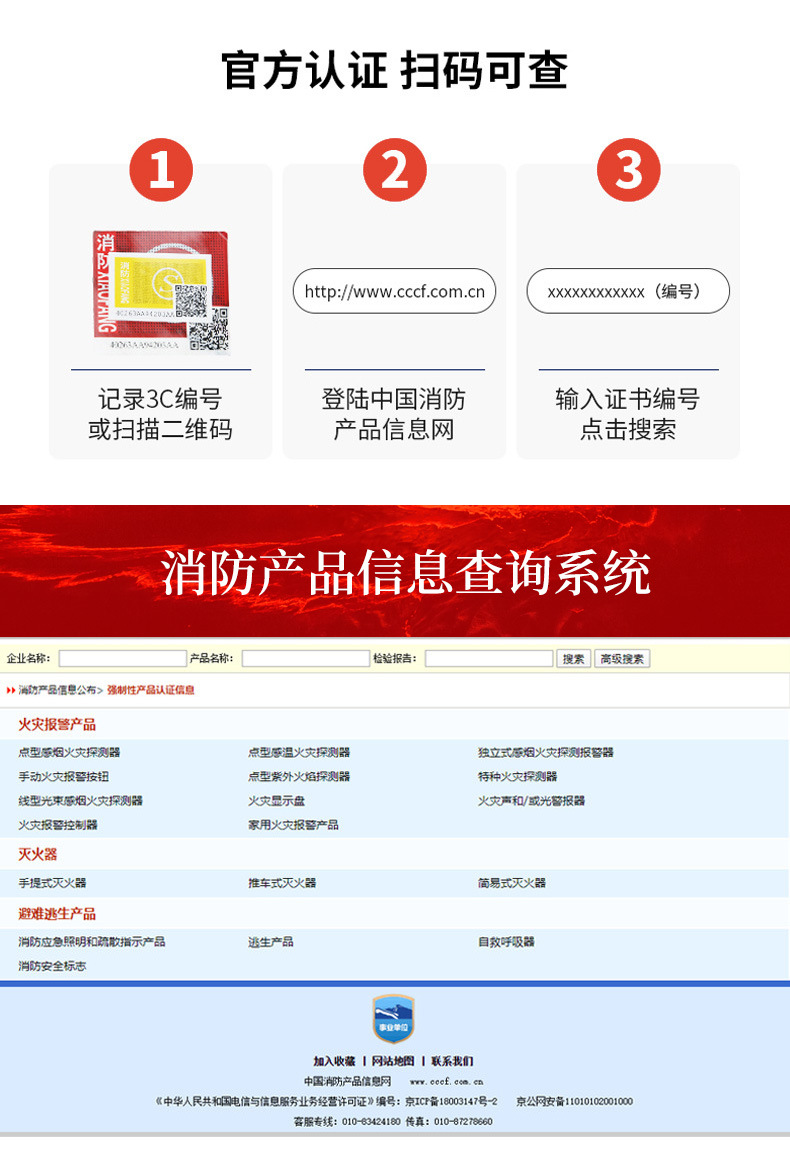Screen dimensions: 790x1168
Task: Click 输入证书编号 点击搜索 caption
Action: coord(628,414)
